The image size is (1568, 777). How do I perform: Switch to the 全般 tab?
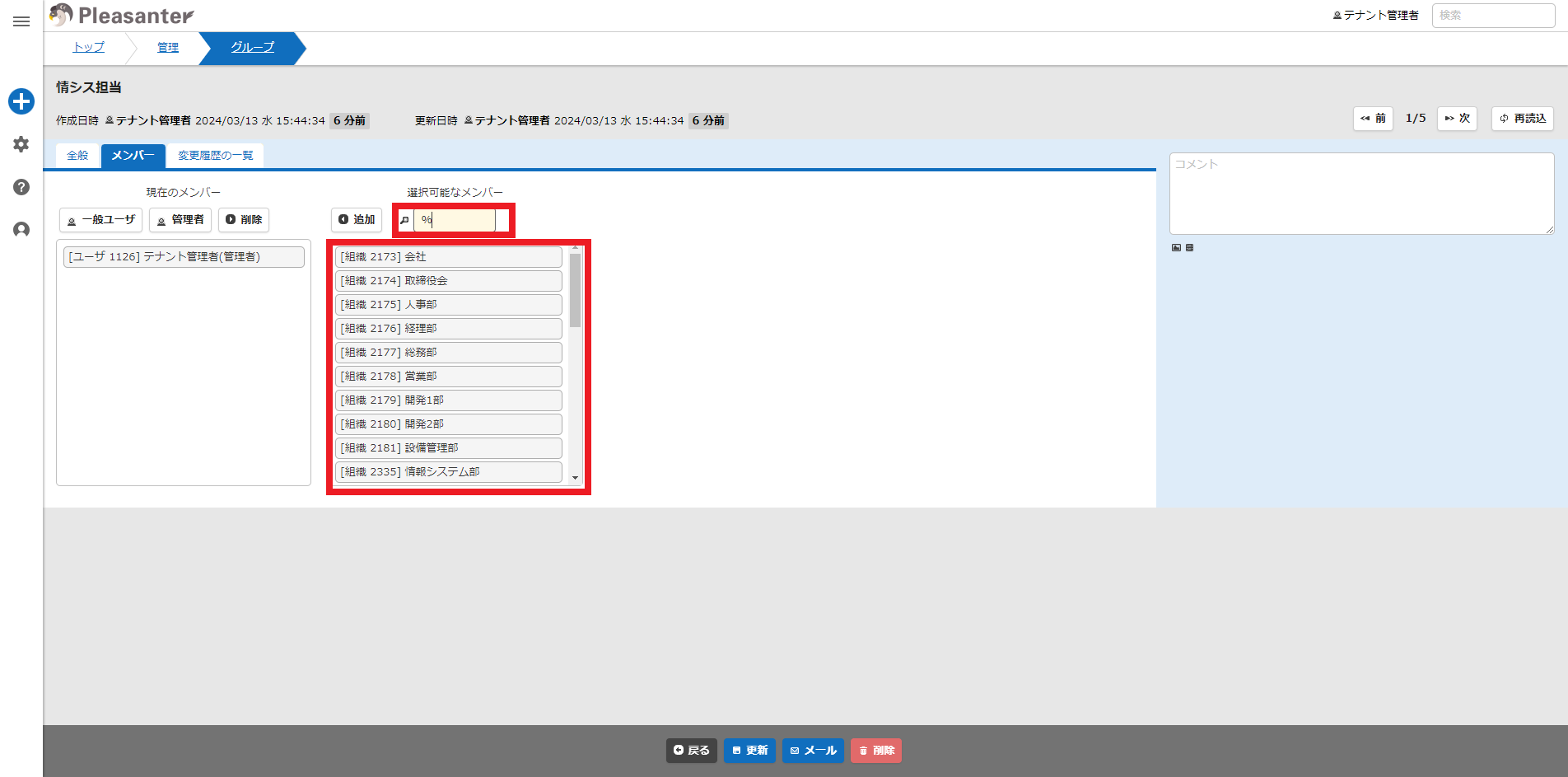77,156
